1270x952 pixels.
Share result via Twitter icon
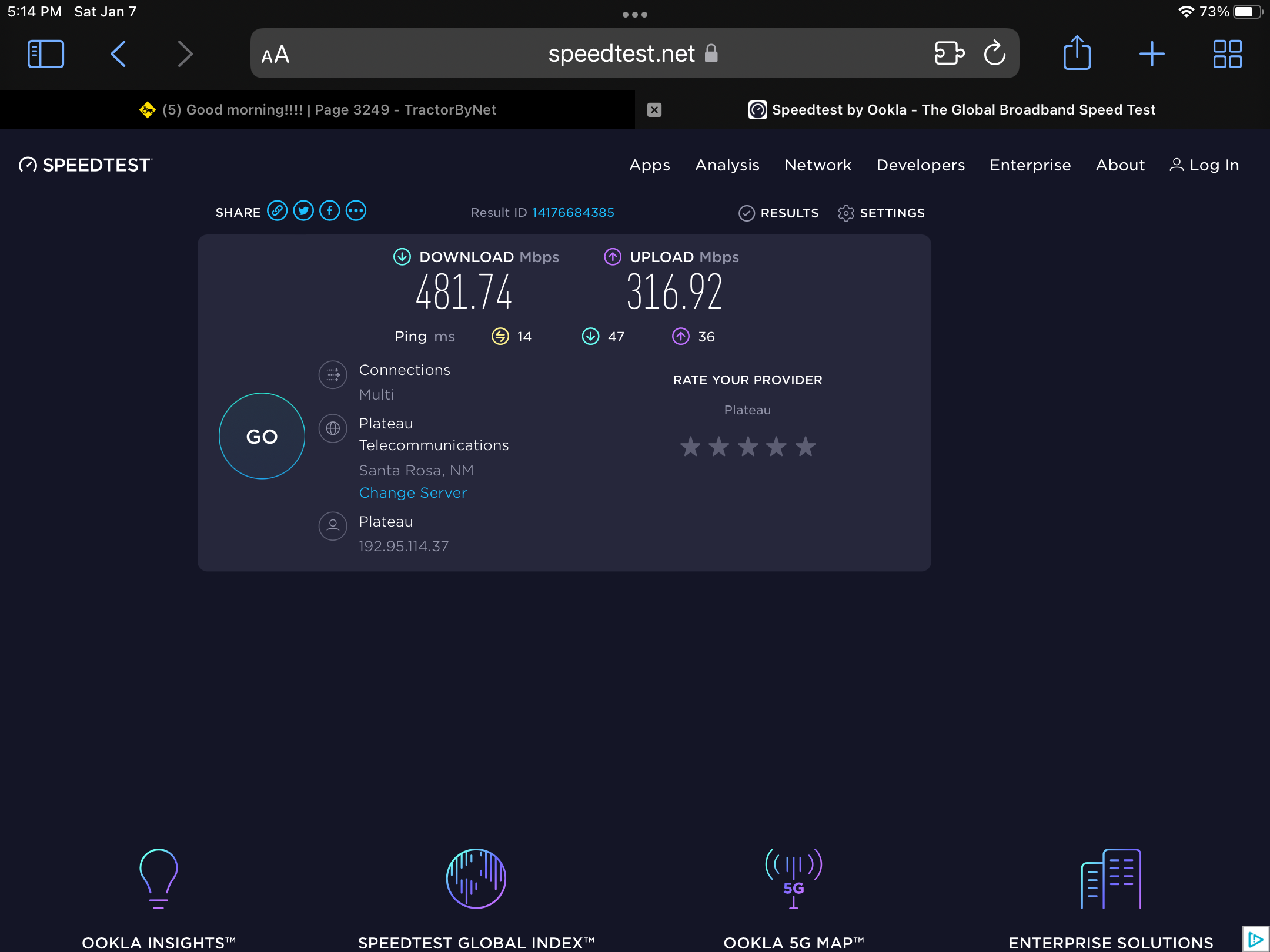click(x=303, y=211)
